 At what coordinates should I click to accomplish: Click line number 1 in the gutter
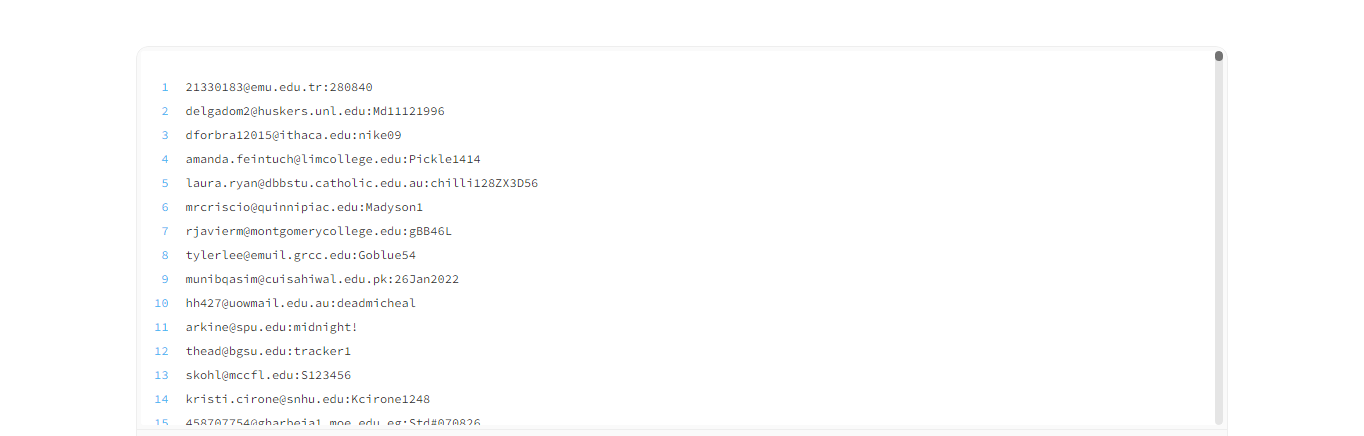(x=165, y=87)
